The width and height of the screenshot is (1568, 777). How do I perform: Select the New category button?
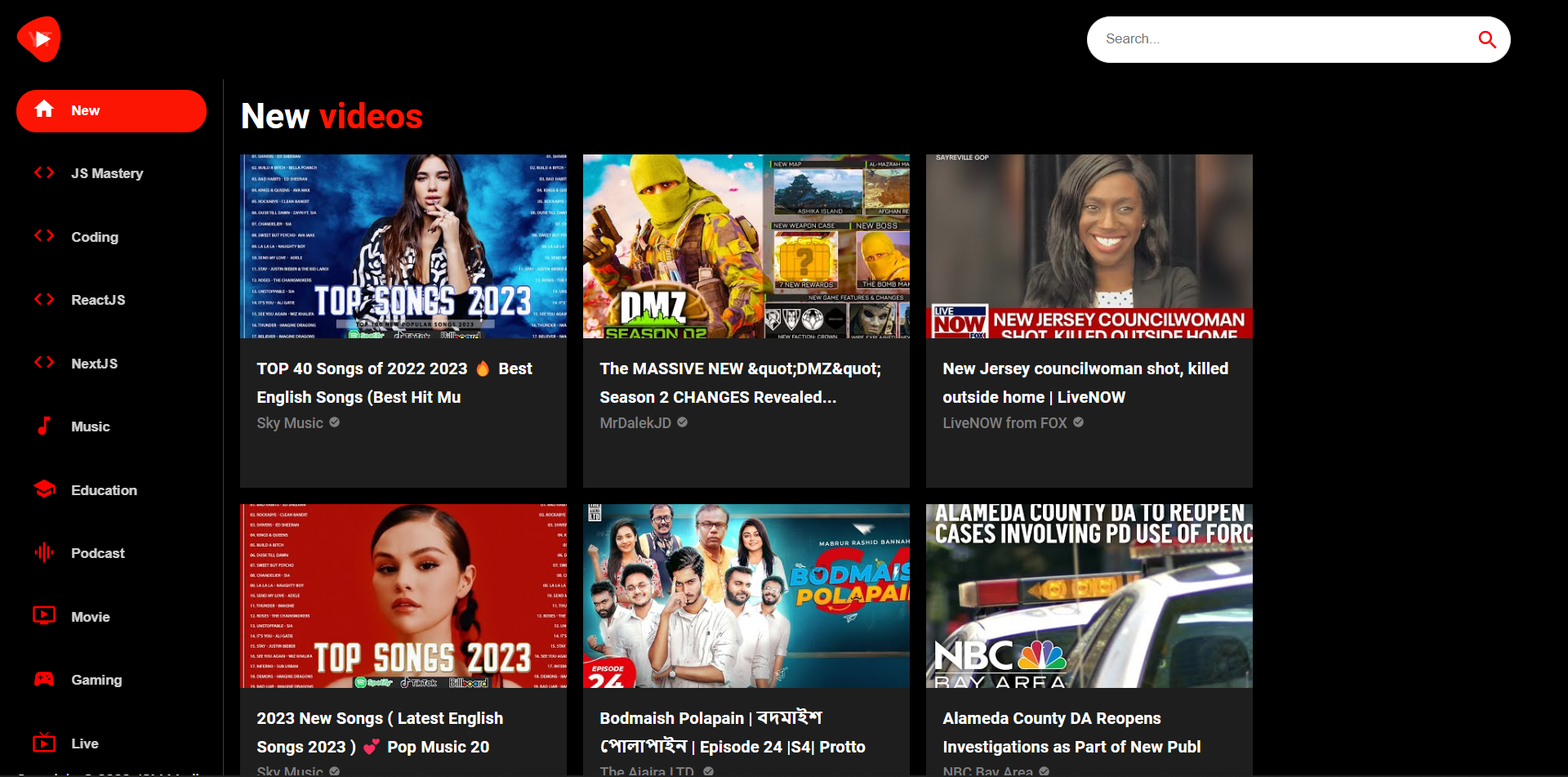point(111,111)
